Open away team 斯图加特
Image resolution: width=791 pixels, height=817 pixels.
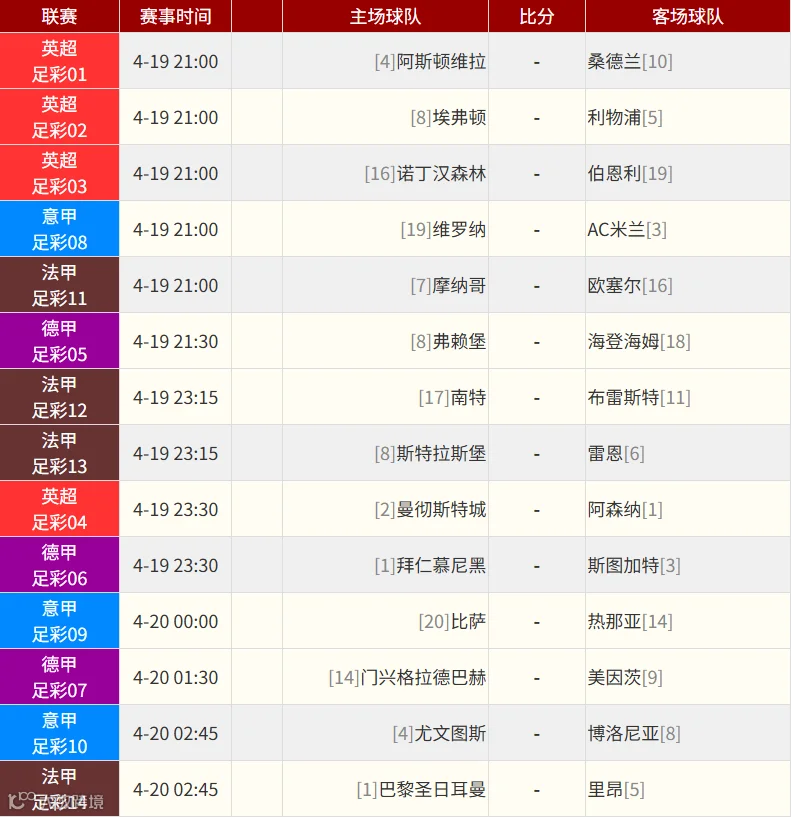point(623,565)
